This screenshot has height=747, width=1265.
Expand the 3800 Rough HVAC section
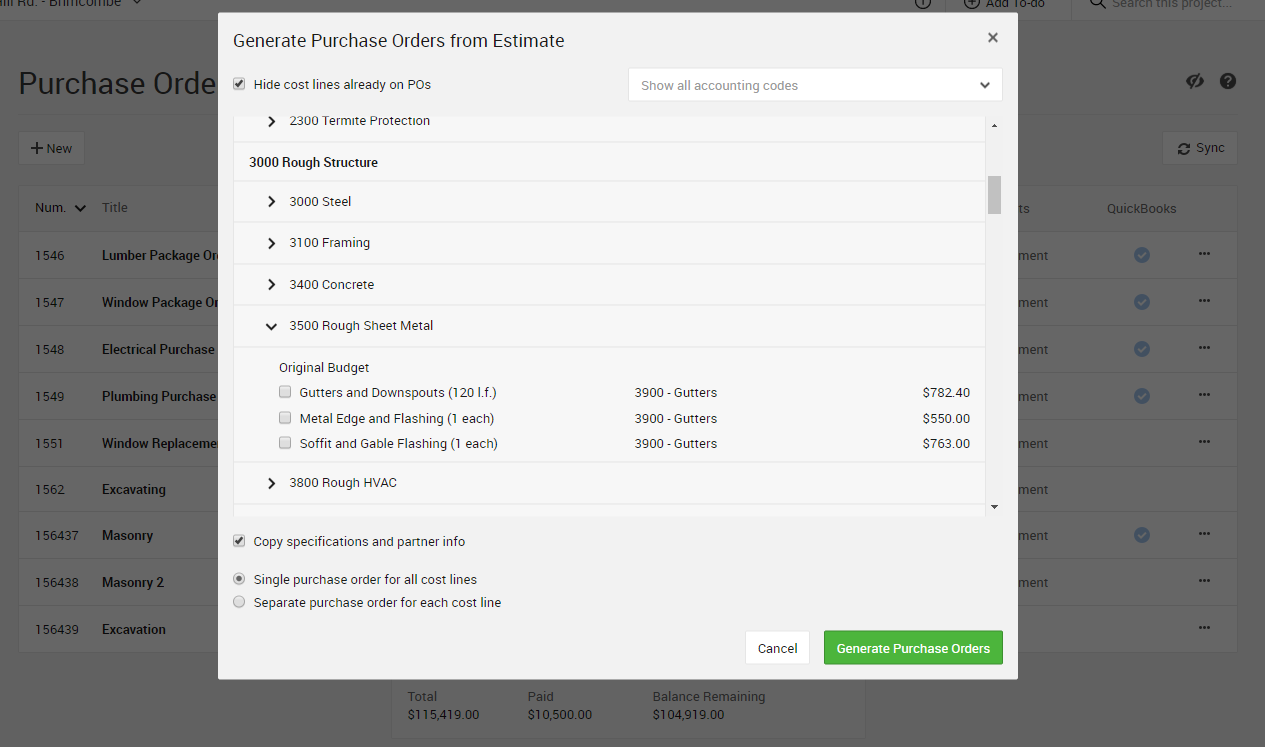coord(271,483)
